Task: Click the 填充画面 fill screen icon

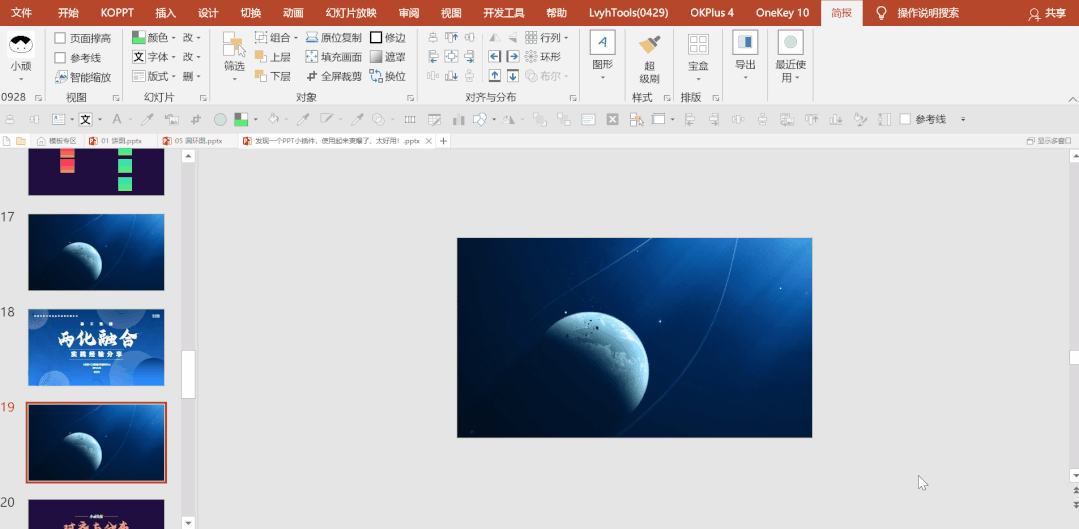Action: point(334,57)
